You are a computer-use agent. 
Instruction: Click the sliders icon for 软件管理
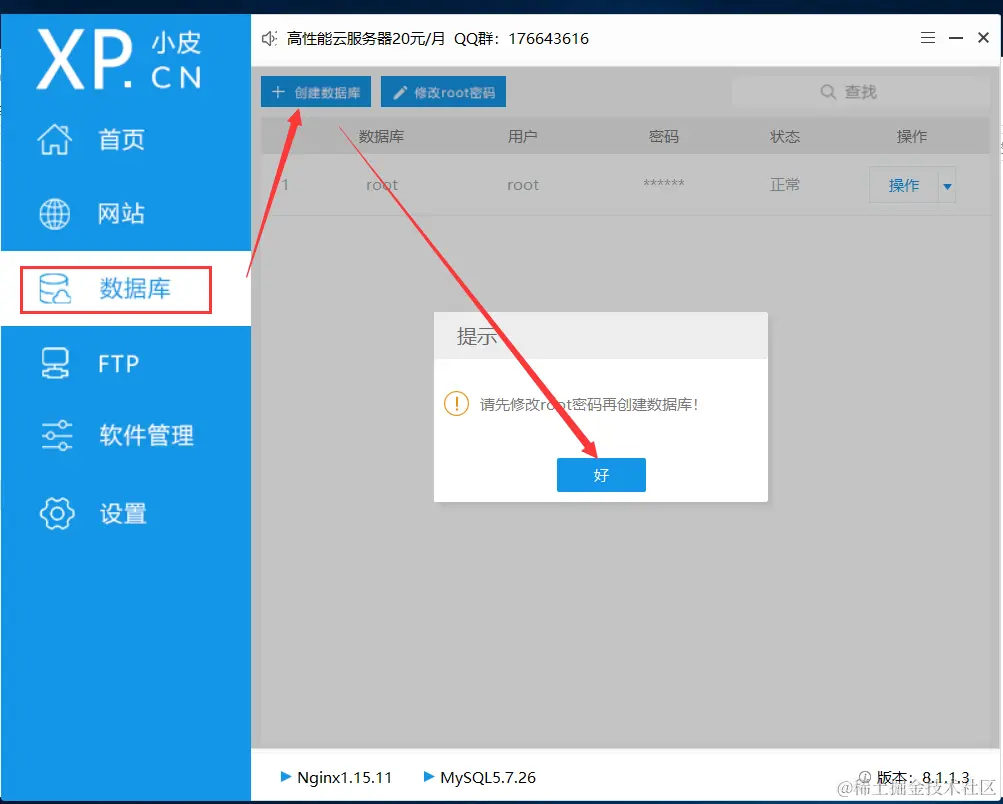(x=56, y=436)
